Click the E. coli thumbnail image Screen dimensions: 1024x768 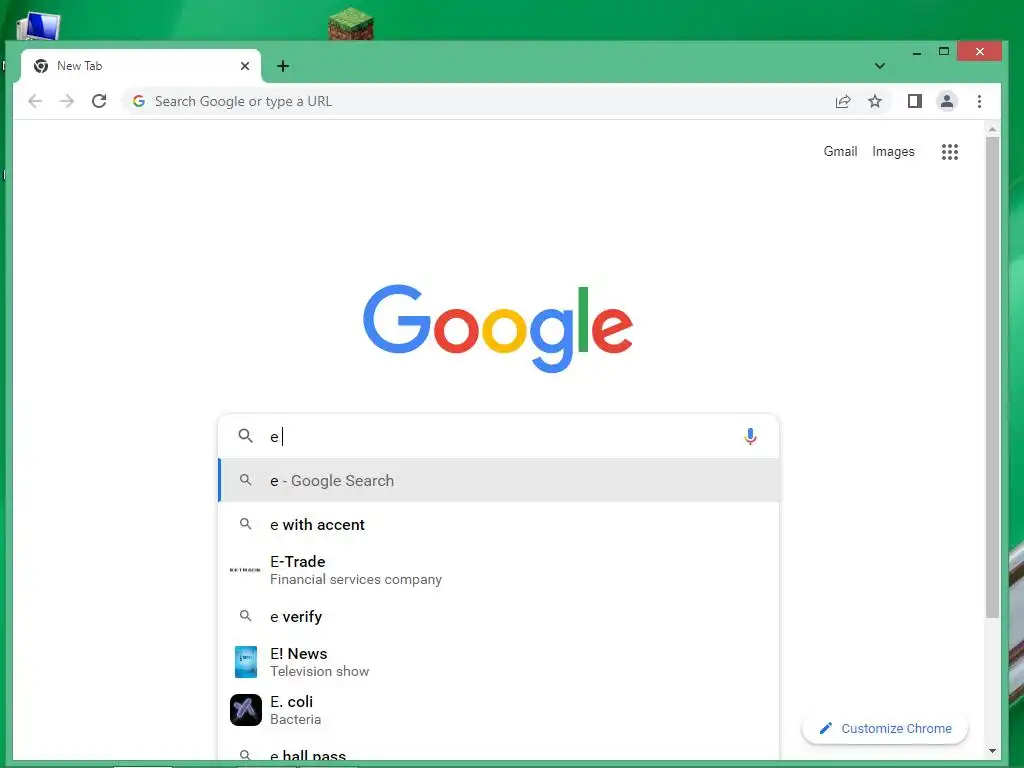click(246, 710)
